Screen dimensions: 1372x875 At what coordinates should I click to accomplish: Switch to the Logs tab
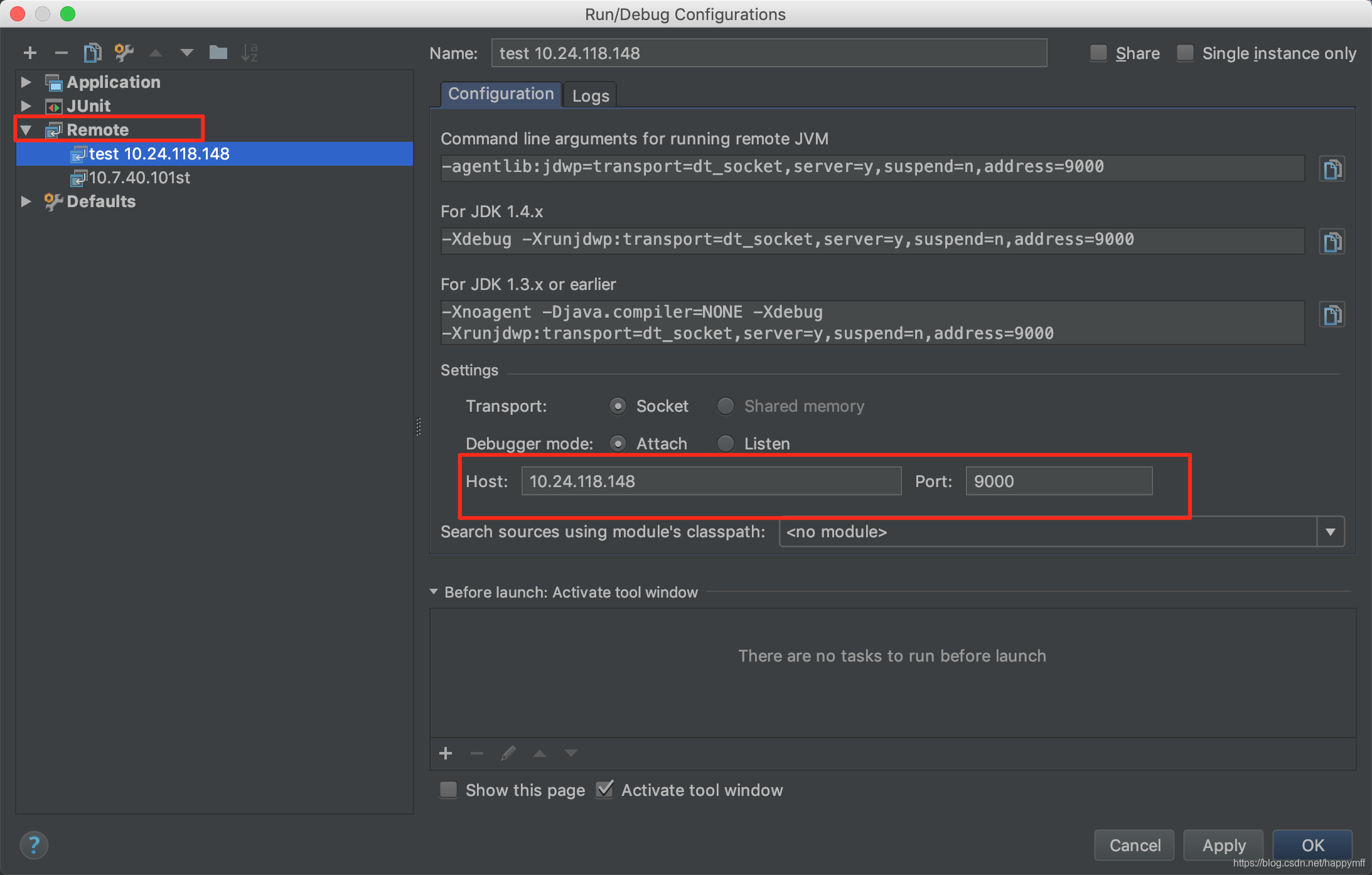[x=591, y=96]
